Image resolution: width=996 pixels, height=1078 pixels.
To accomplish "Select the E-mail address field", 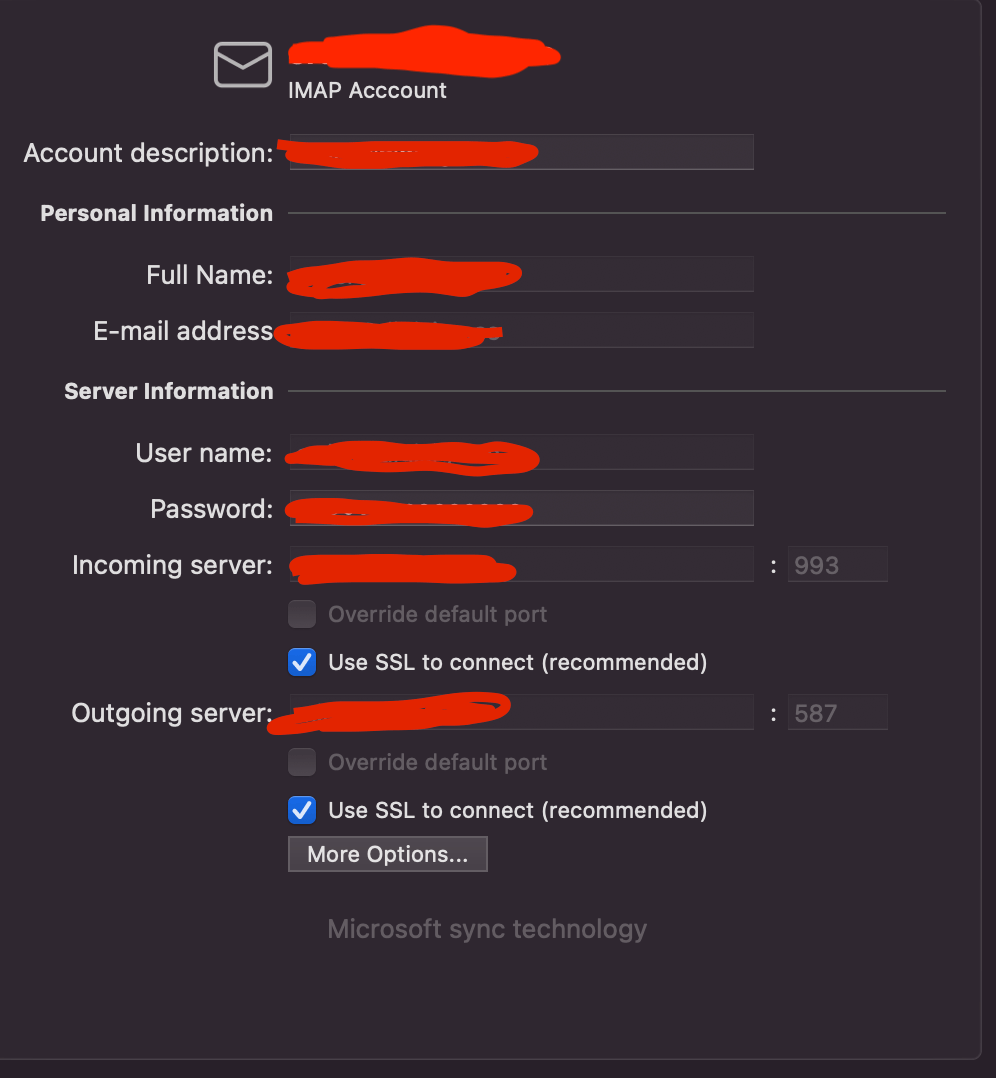I will 522,330.
